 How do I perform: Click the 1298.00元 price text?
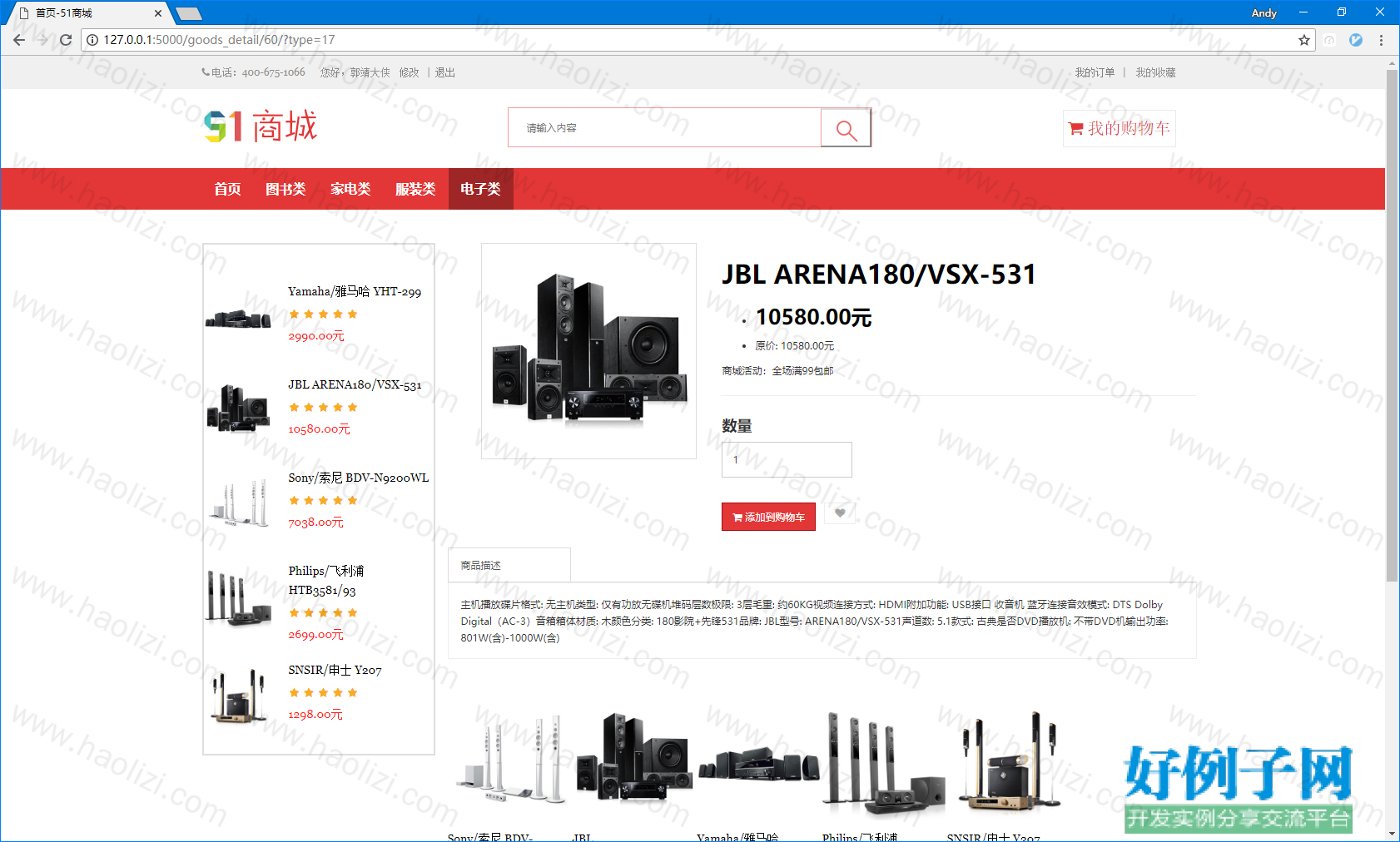click(315, 715)
